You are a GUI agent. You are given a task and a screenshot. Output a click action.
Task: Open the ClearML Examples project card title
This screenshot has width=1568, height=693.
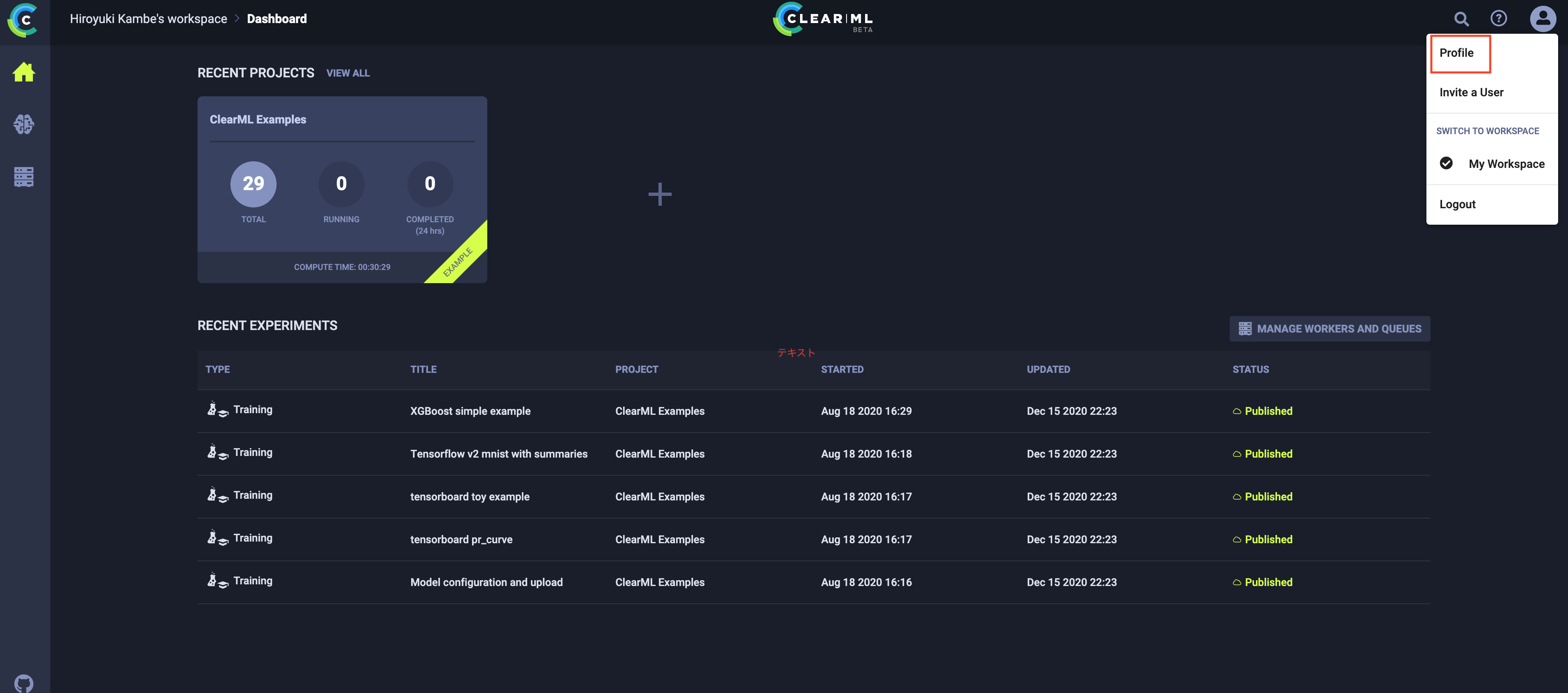coord(258,120)
